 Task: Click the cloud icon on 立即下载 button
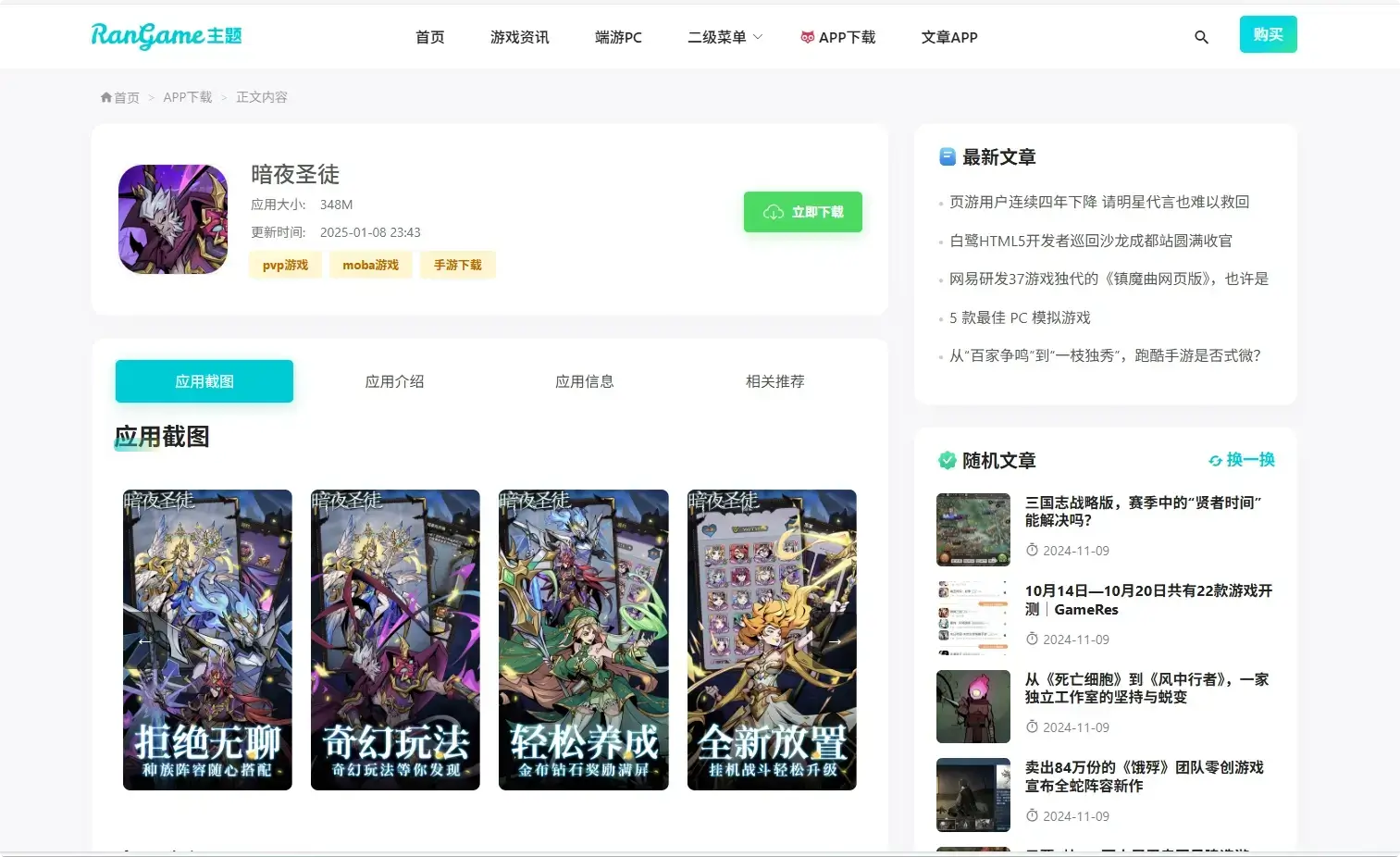click(774, 211)
